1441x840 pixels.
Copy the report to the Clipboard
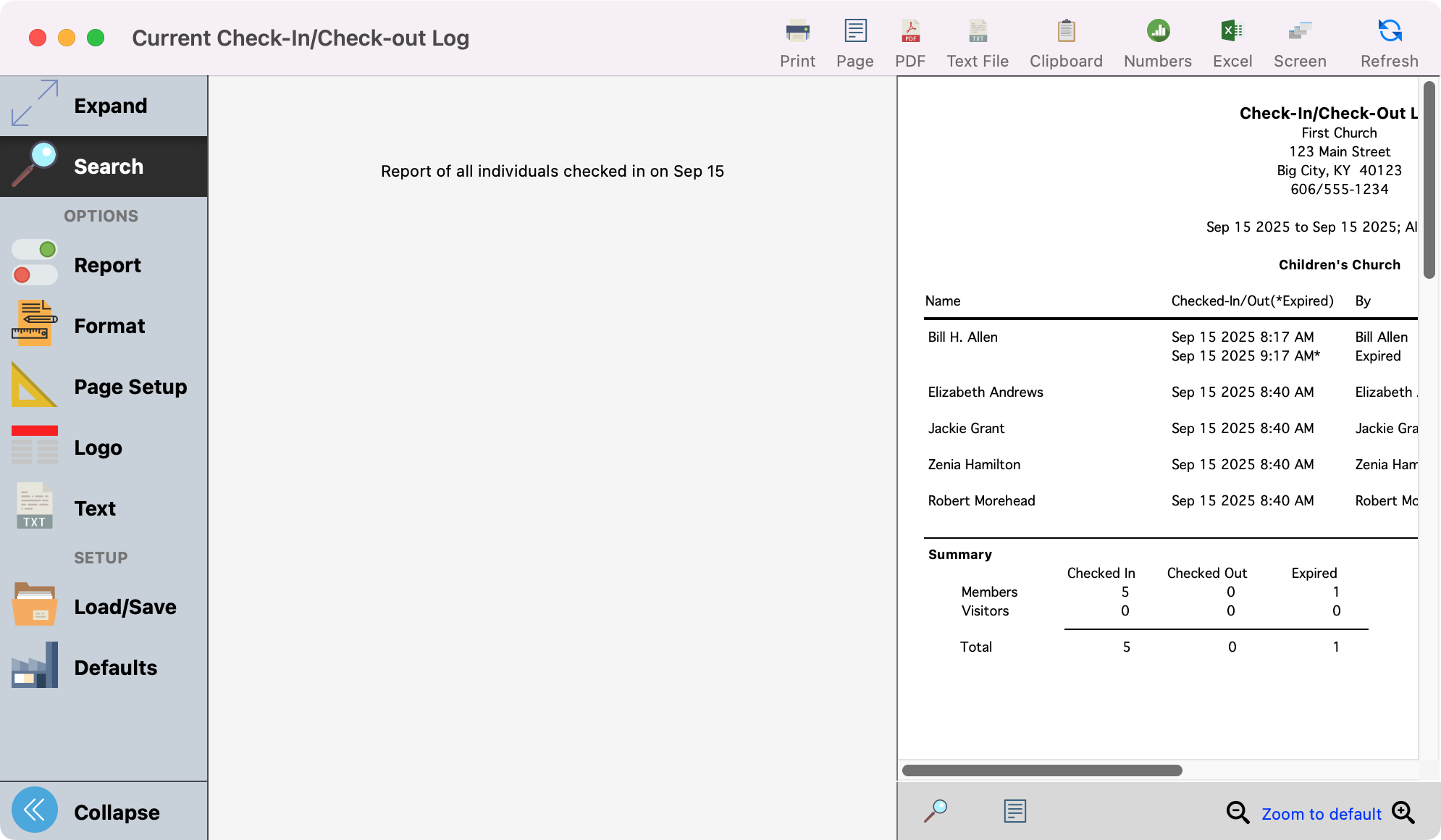pyautogui.click(x=1065, y=40)
